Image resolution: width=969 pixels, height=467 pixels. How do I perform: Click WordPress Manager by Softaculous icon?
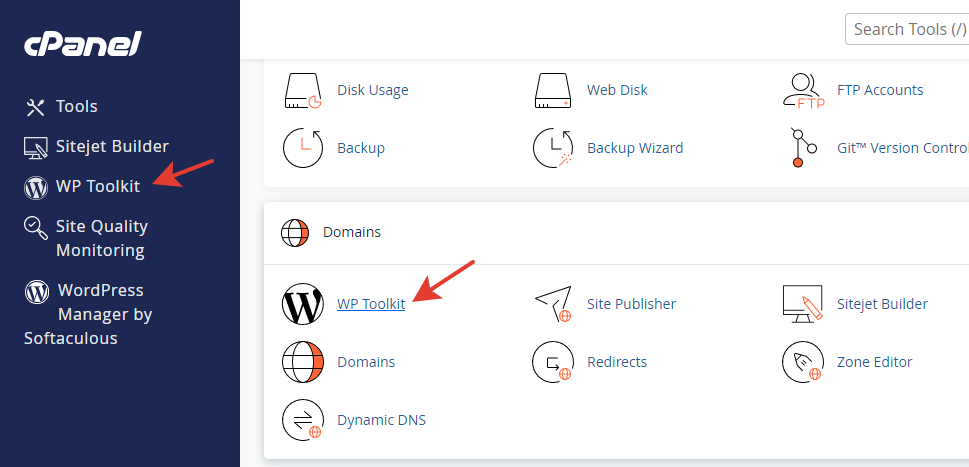coord(36,291)
